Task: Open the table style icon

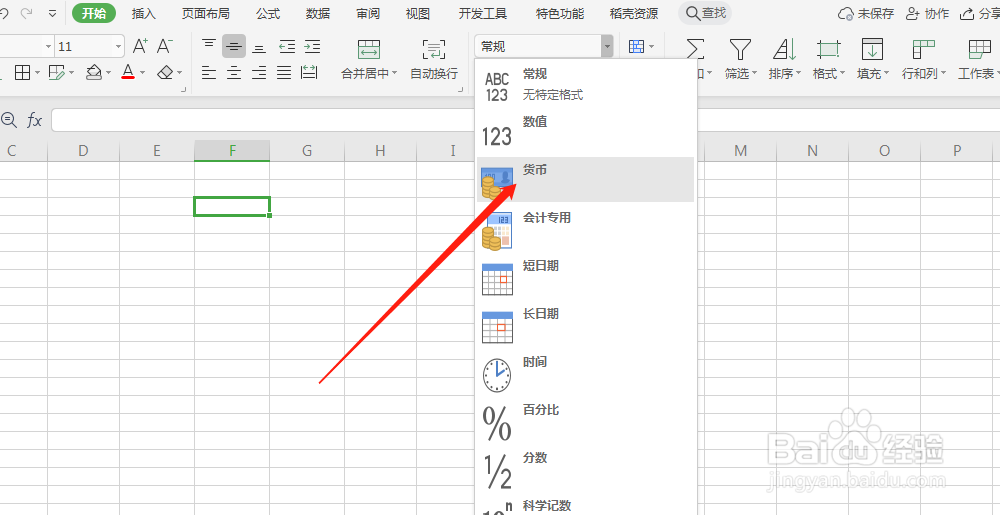Action: pos(636,47)
